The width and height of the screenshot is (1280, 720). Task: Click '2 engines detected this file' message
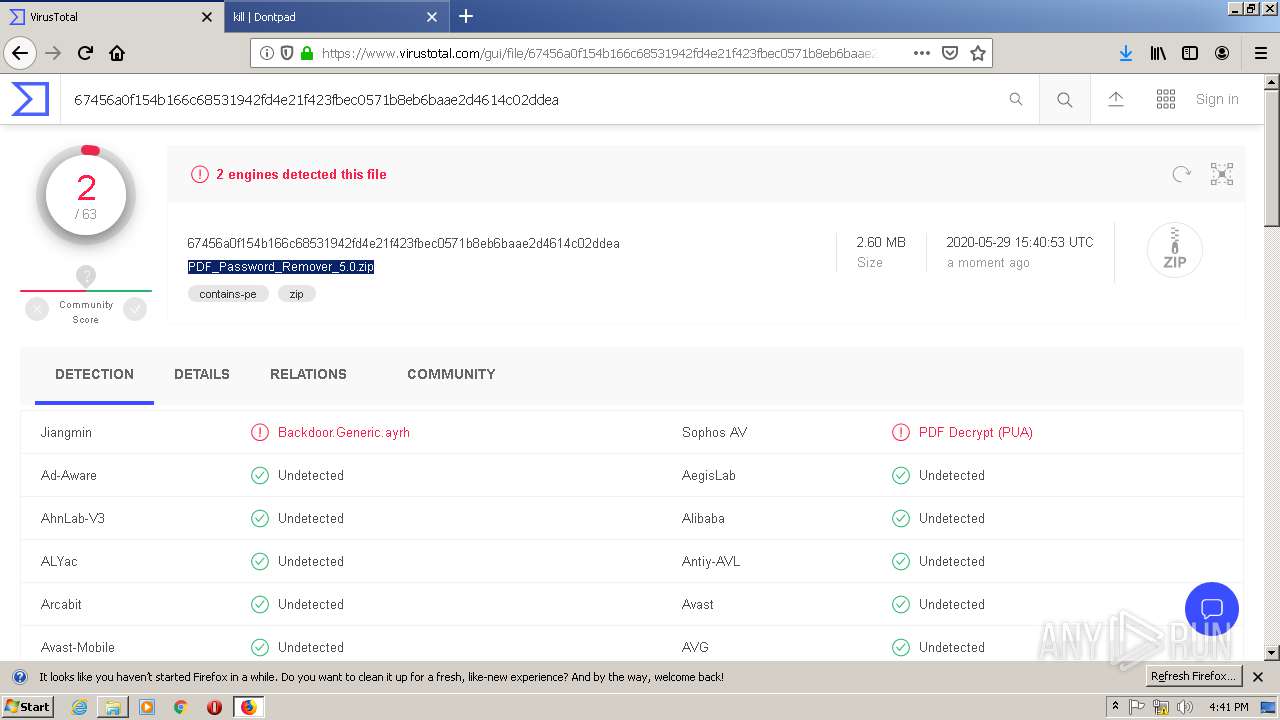pos(301,174)
